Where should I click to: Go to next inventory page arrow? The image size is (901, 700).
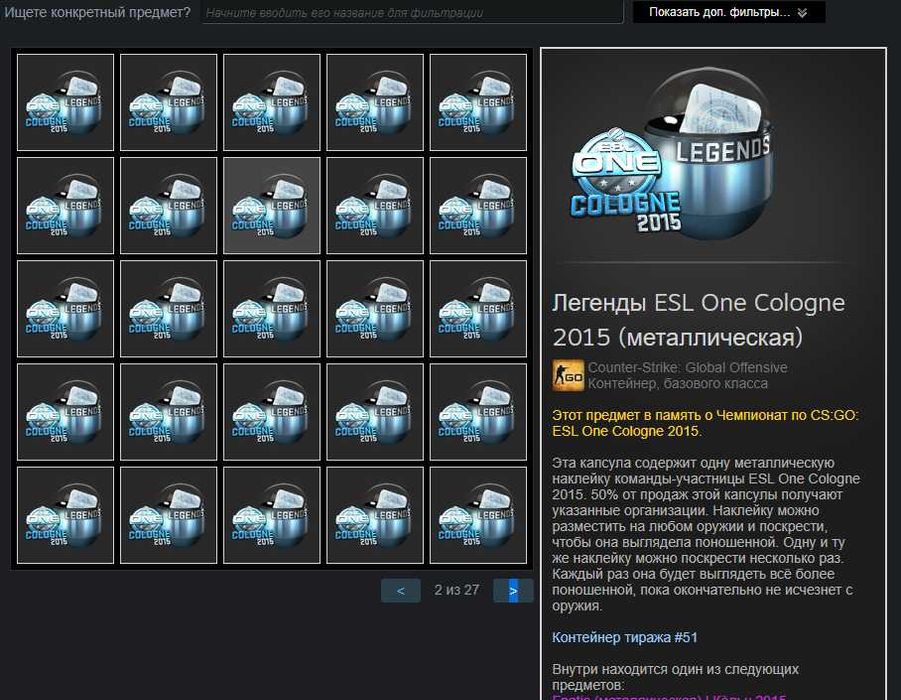click(513, 591)
